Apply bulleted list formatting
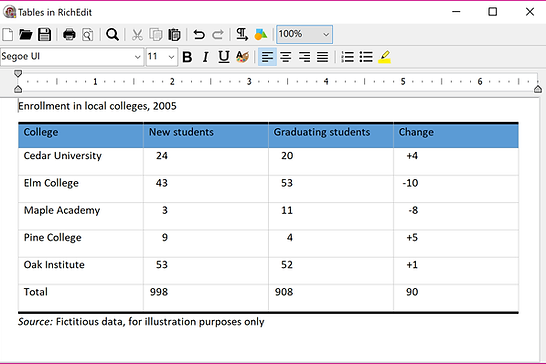This screenshot has height=364, width=546. tap(366, 57)
